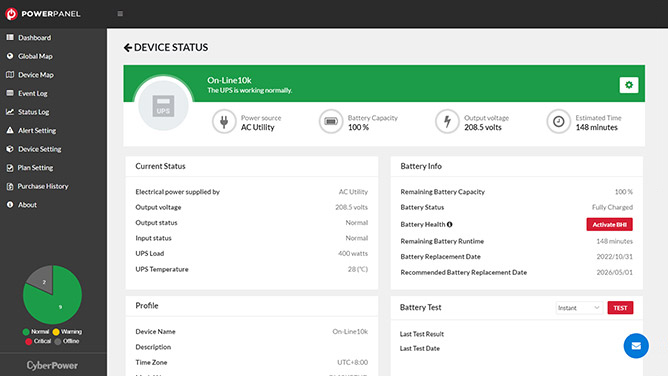The image size is (668, 376).
Task: Click the 2026/05/01 recommended date
Action: 614,273
